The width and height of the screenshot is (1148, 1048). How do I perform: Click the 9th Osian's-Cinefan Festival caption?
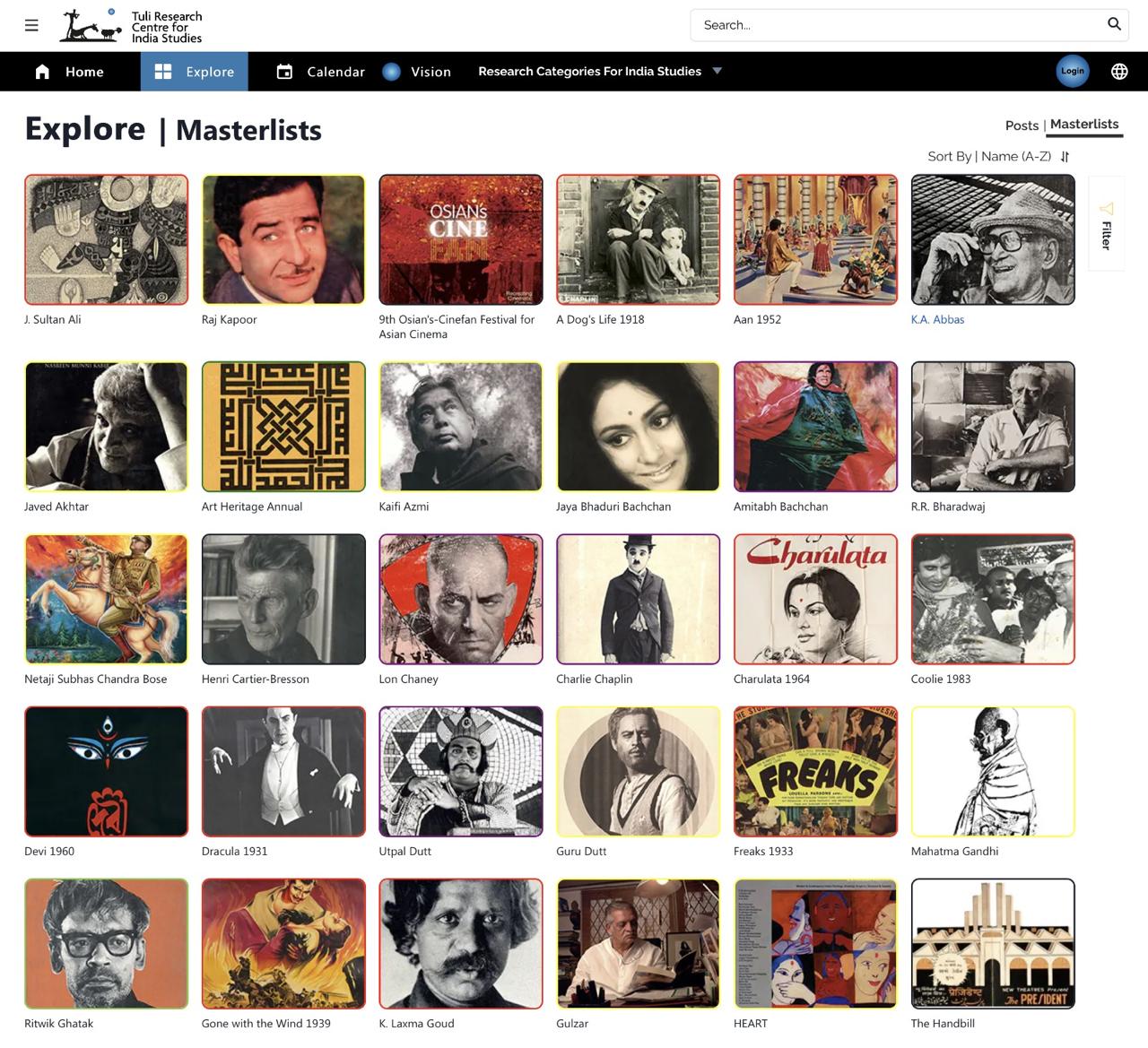click(457, 326)
